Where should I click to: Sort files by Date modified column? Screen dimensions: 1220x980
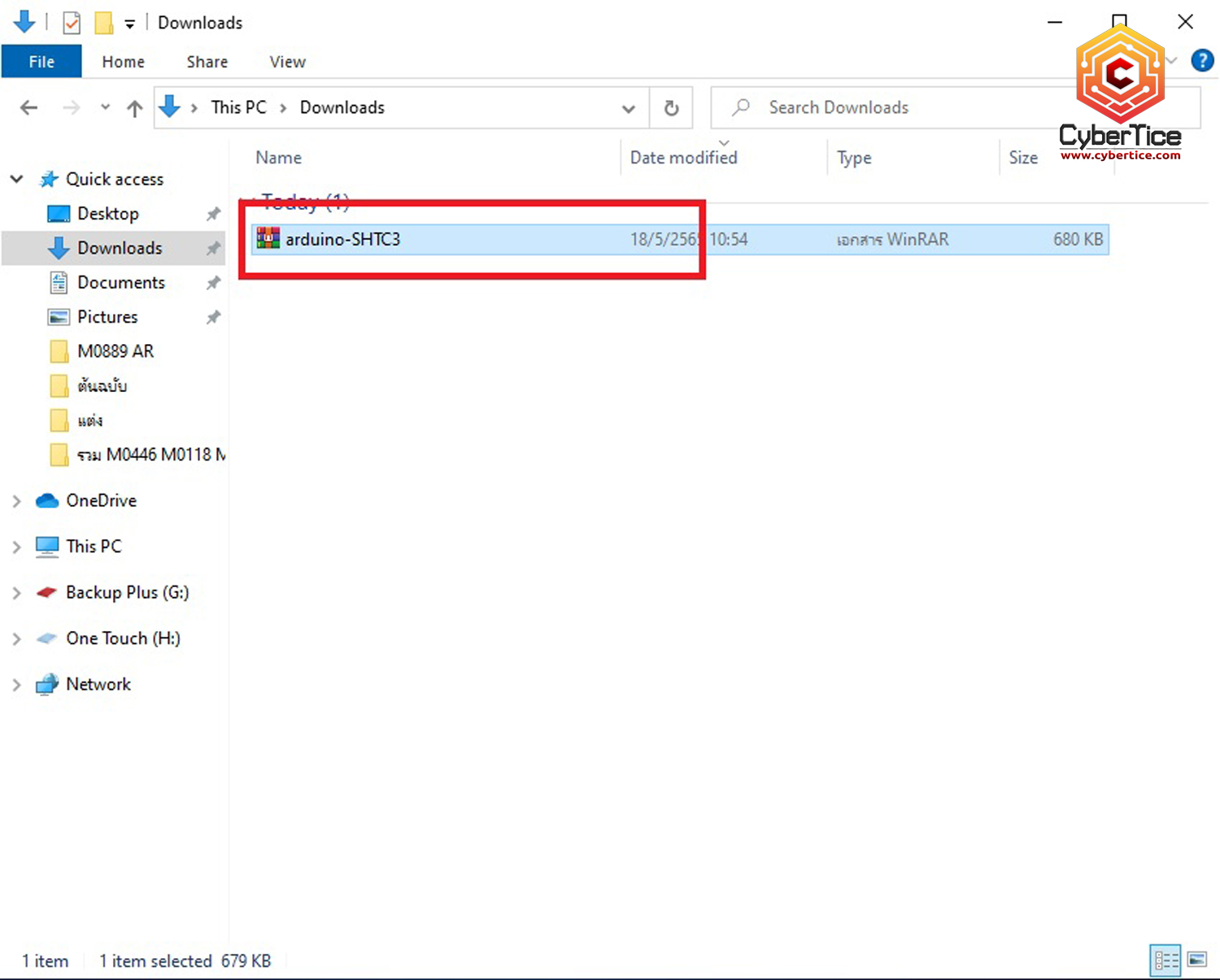[683, 158]
